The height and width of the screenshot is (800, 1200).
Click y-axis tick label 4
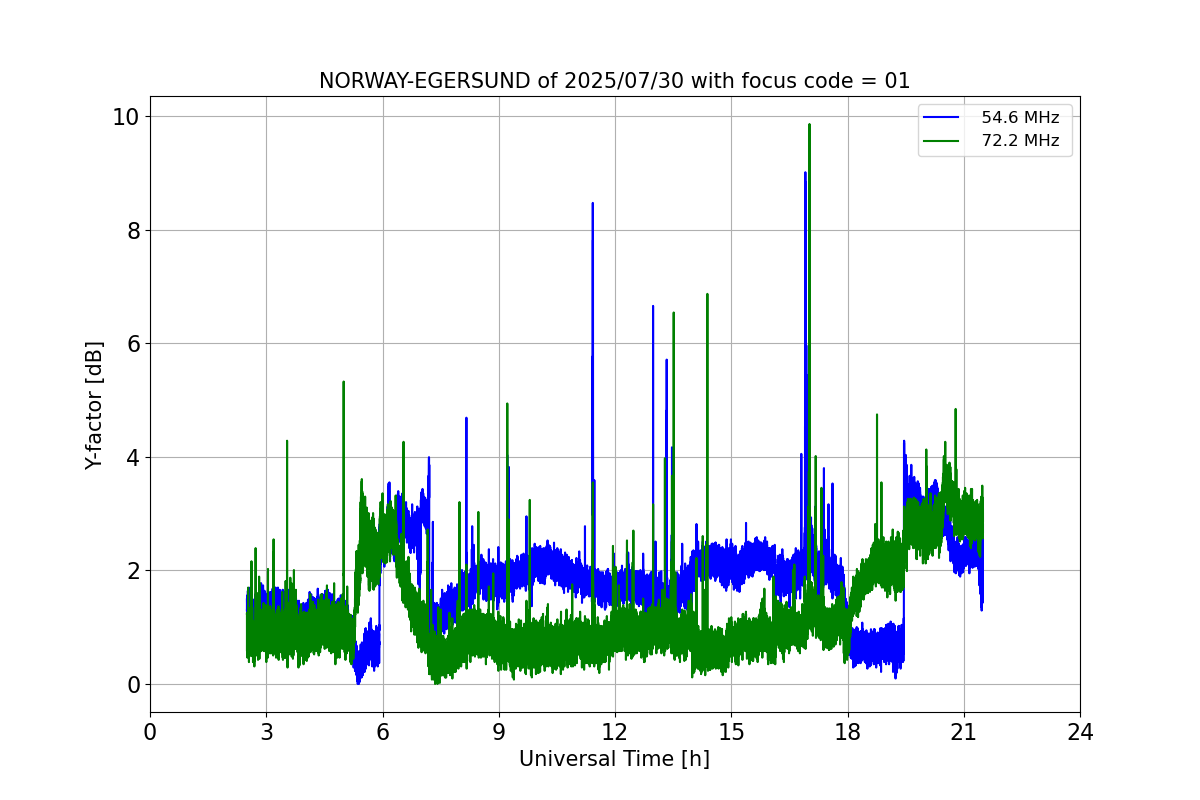click(133, 458)
